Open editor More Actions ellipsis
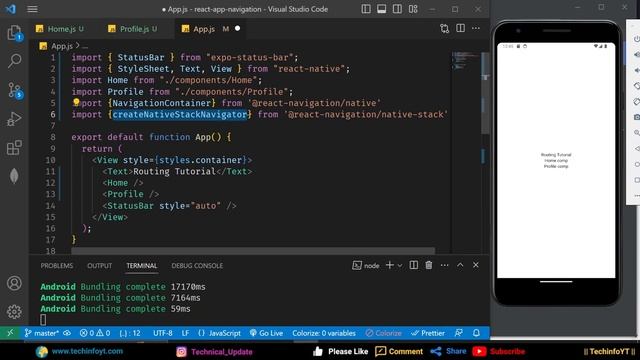The height and width of the screenshot is (360, 640). 476,28
